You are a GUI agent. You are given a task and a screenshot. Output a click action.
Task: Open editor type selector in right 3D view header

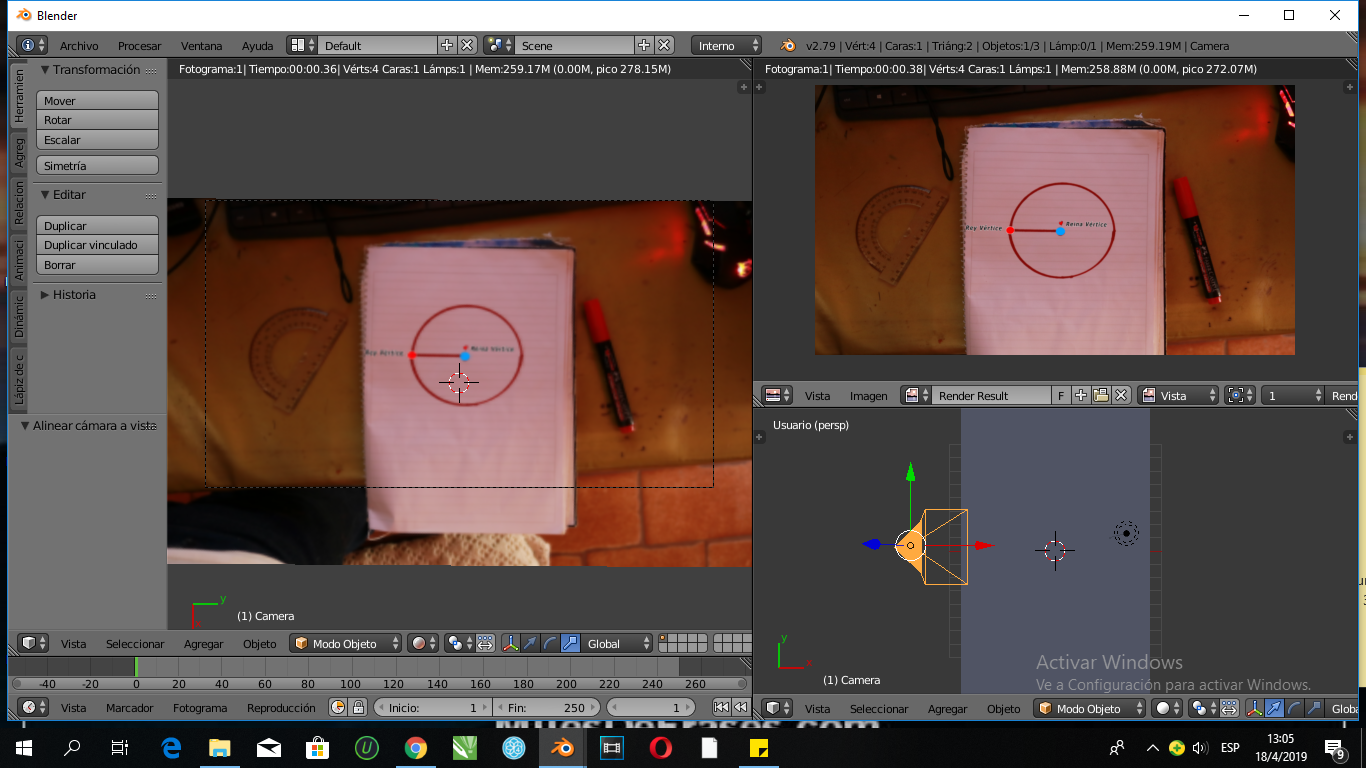pyautogui.click(x=778, y=708)
